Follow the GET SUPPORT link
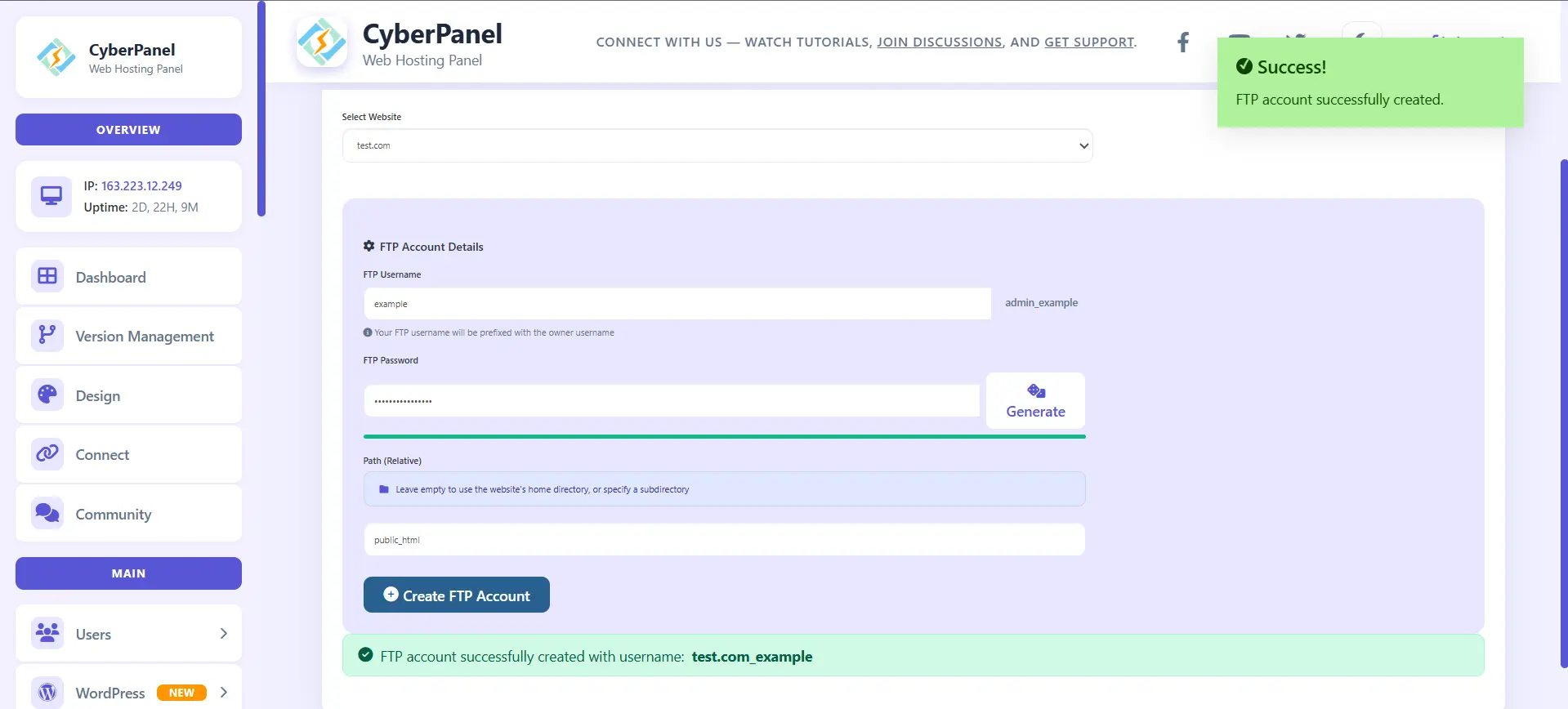This screenshot has height=709, width=1568. [1089, 42]
